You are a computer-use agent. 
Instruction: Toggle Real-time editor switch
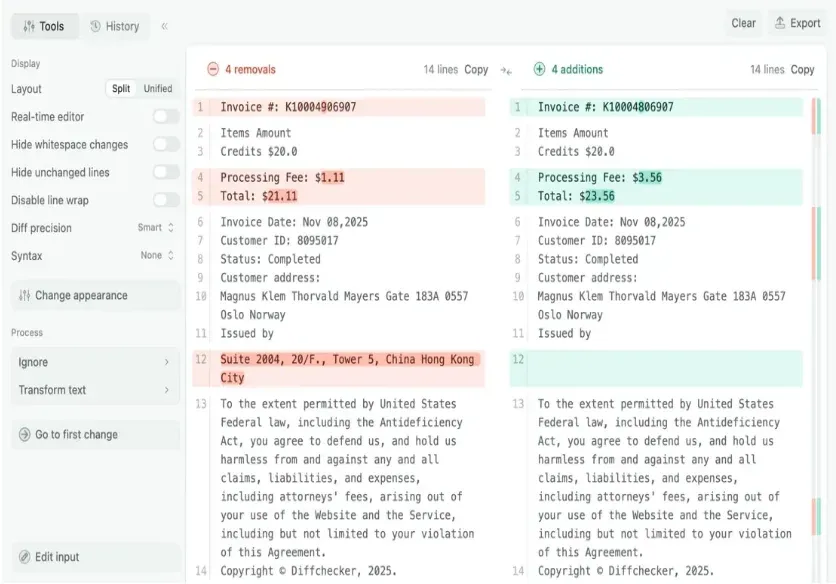pyautogui.click(x=166, y=116)
